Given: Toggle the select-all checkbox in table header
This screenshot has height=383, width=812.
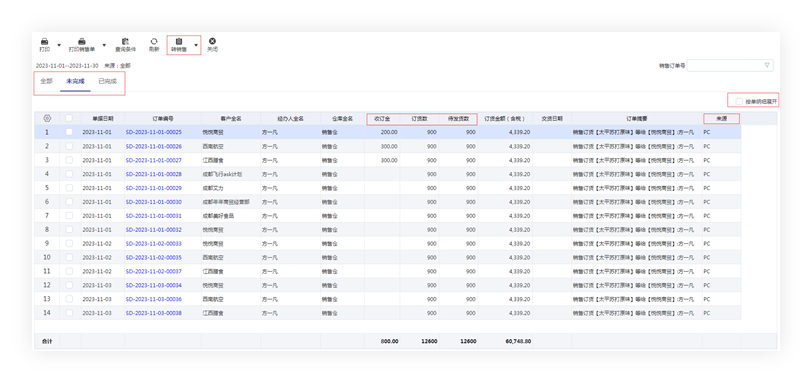Looking at the screenshot, I should point(69,118).
